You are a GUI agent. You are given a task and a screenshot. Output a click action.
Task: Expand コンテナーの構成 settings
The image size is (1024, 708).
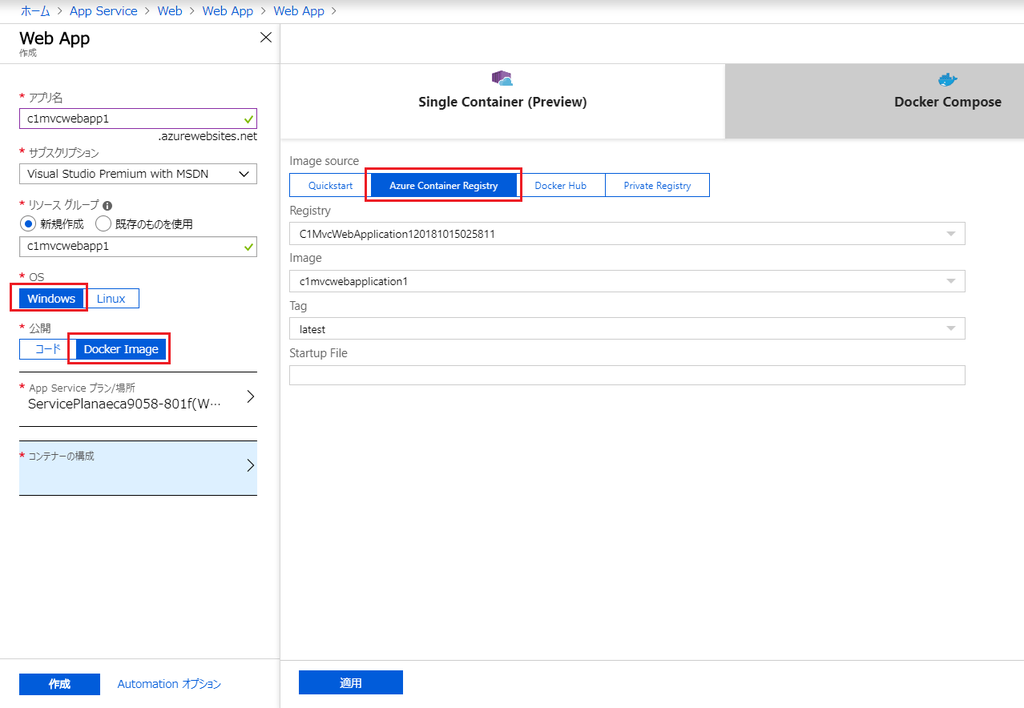pyautogui.click(x=138, y=468)
